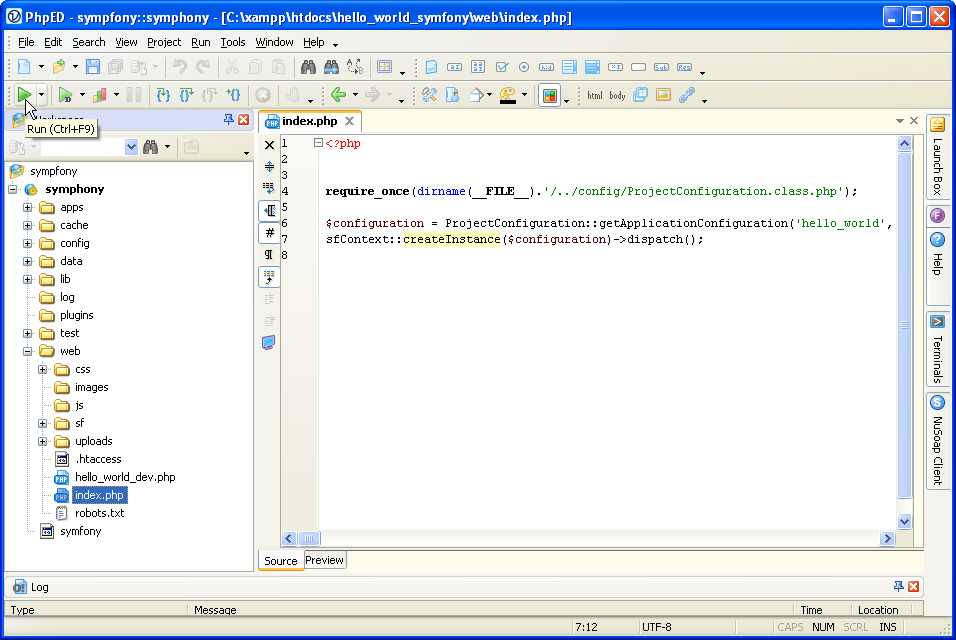
Task: Click the Save file icon
Action: click(x=93, y=68)
